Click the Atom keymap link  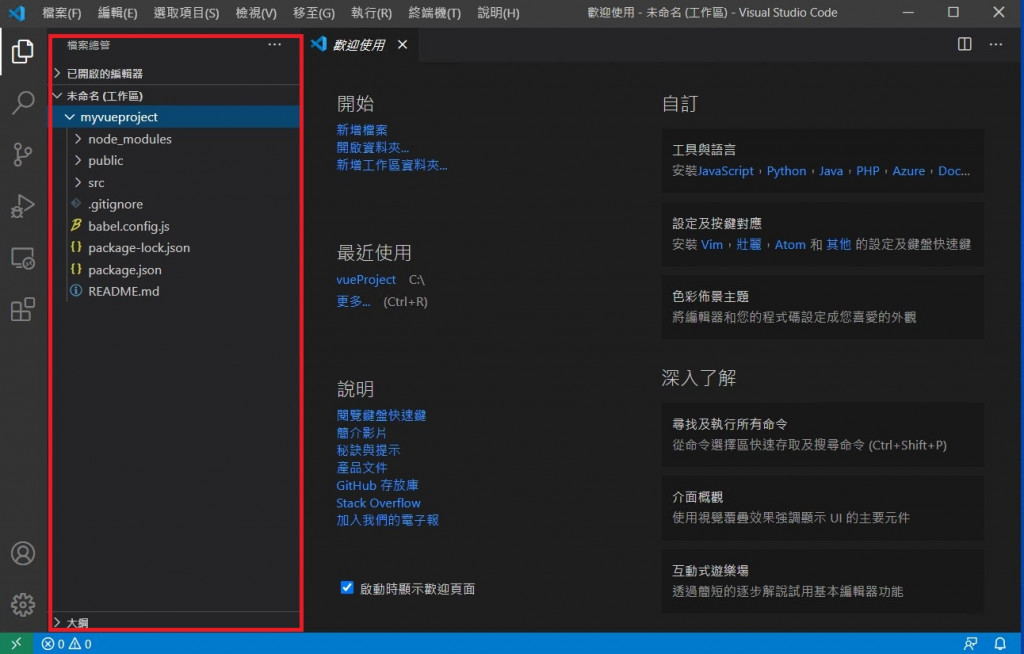pos(790,244)
